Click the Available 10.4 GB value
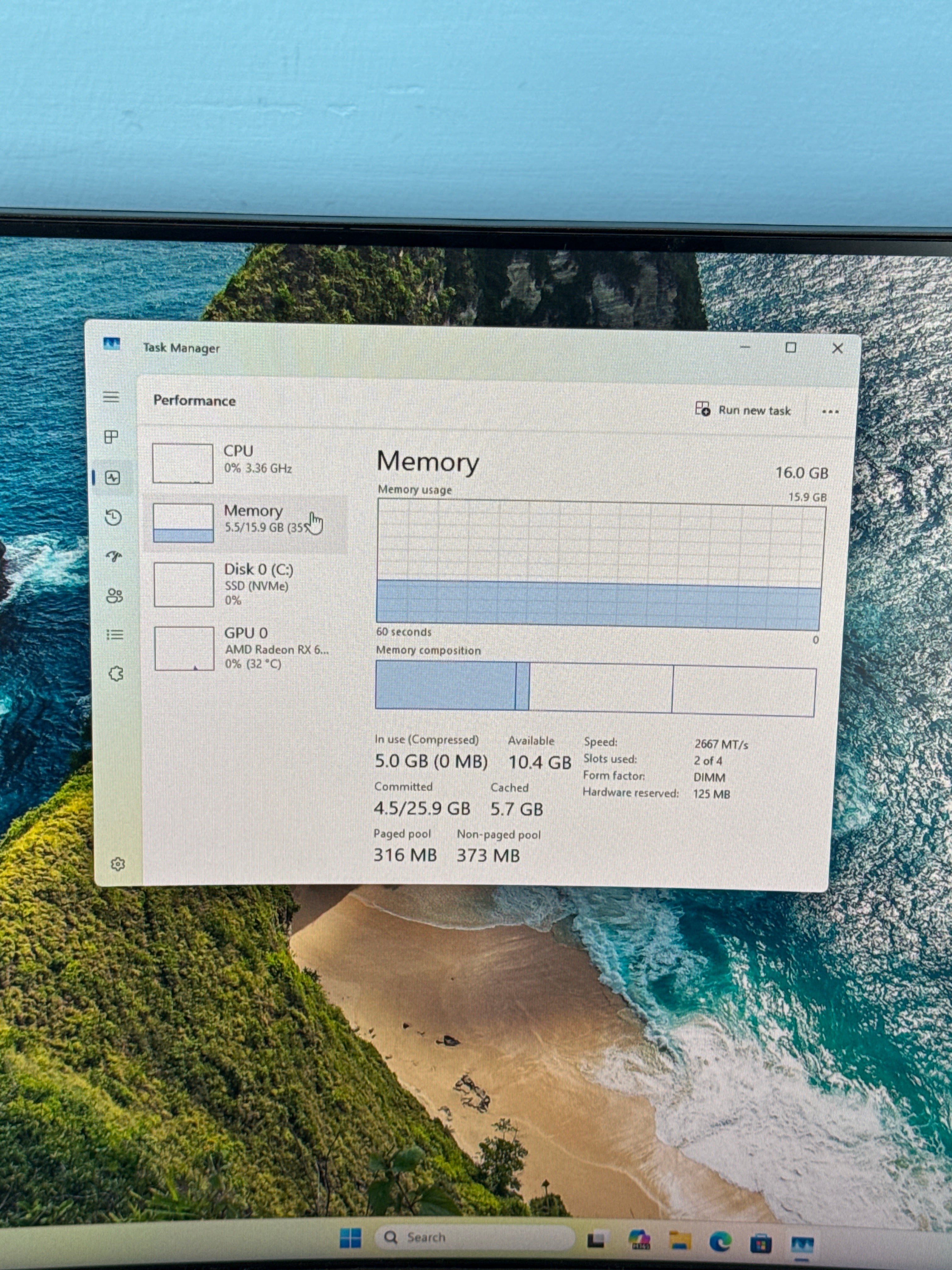This screenshot has height=1270, width=952. [x=539, y=763]
